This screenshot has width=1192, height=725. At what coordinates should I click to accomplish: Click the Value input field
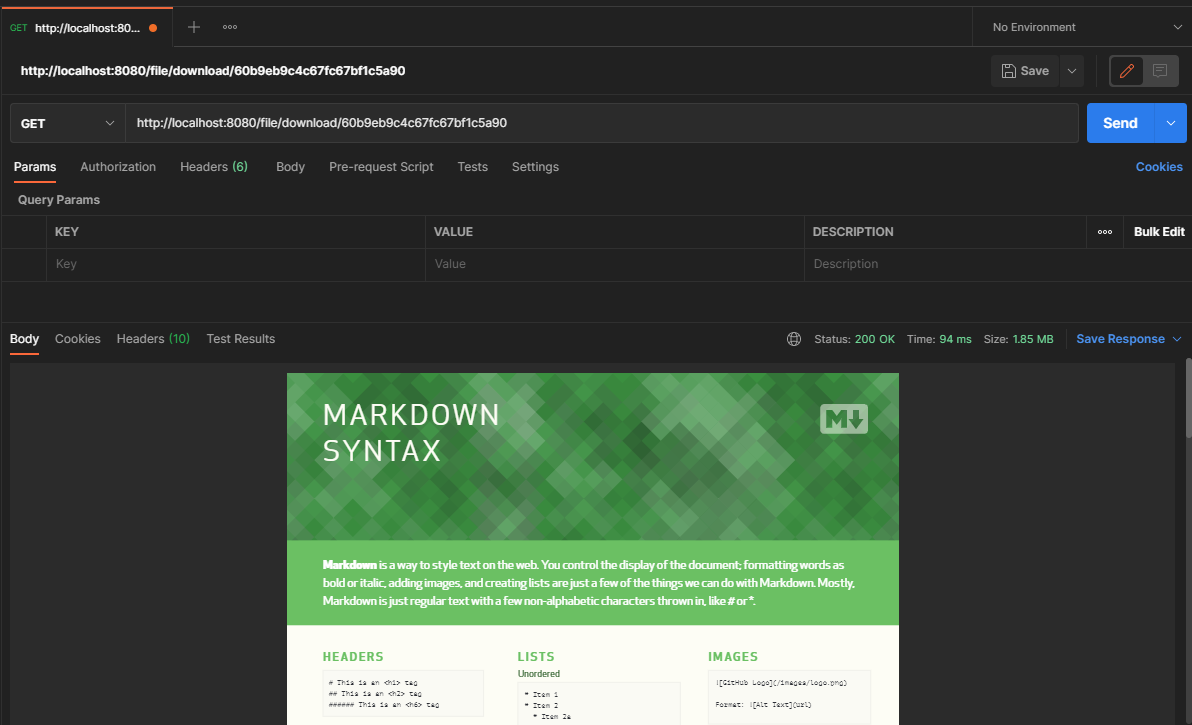click(x=614, y=264)
